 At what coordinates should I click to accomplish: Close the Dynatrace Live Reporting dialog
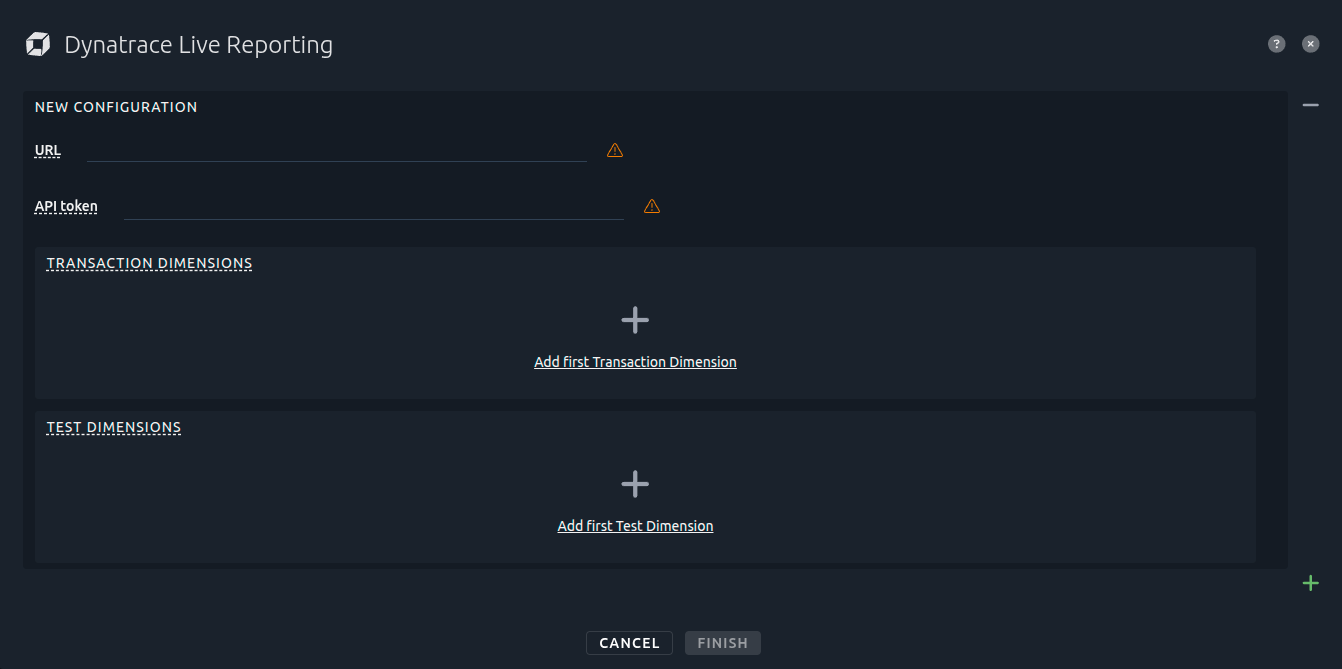point(1310,44)
